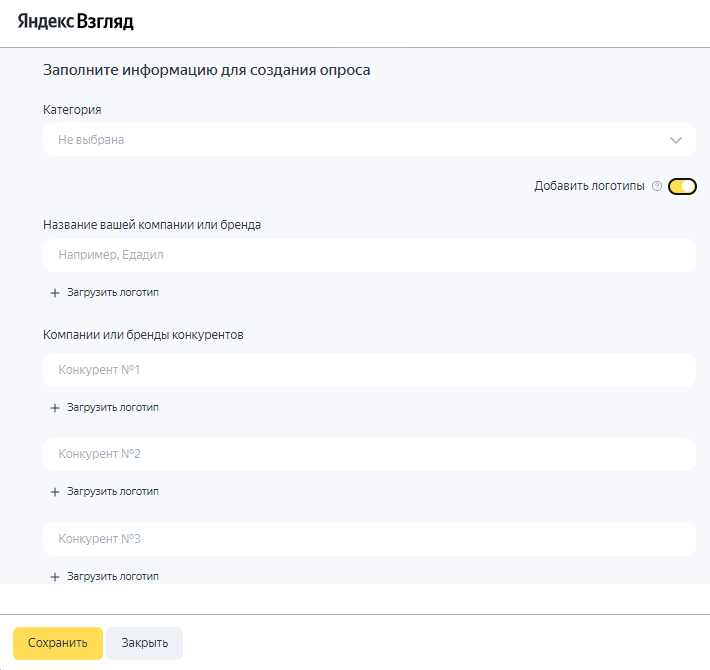Click the Яндекс Взгляд logo

[75, 21]
